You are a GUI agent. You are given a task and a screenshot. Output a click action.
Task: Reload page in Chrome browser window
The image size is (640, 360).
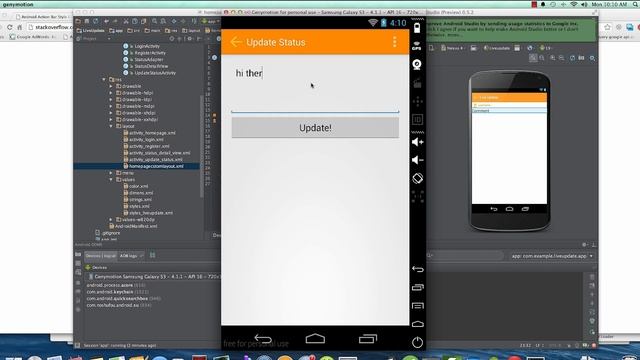(9, 27)
